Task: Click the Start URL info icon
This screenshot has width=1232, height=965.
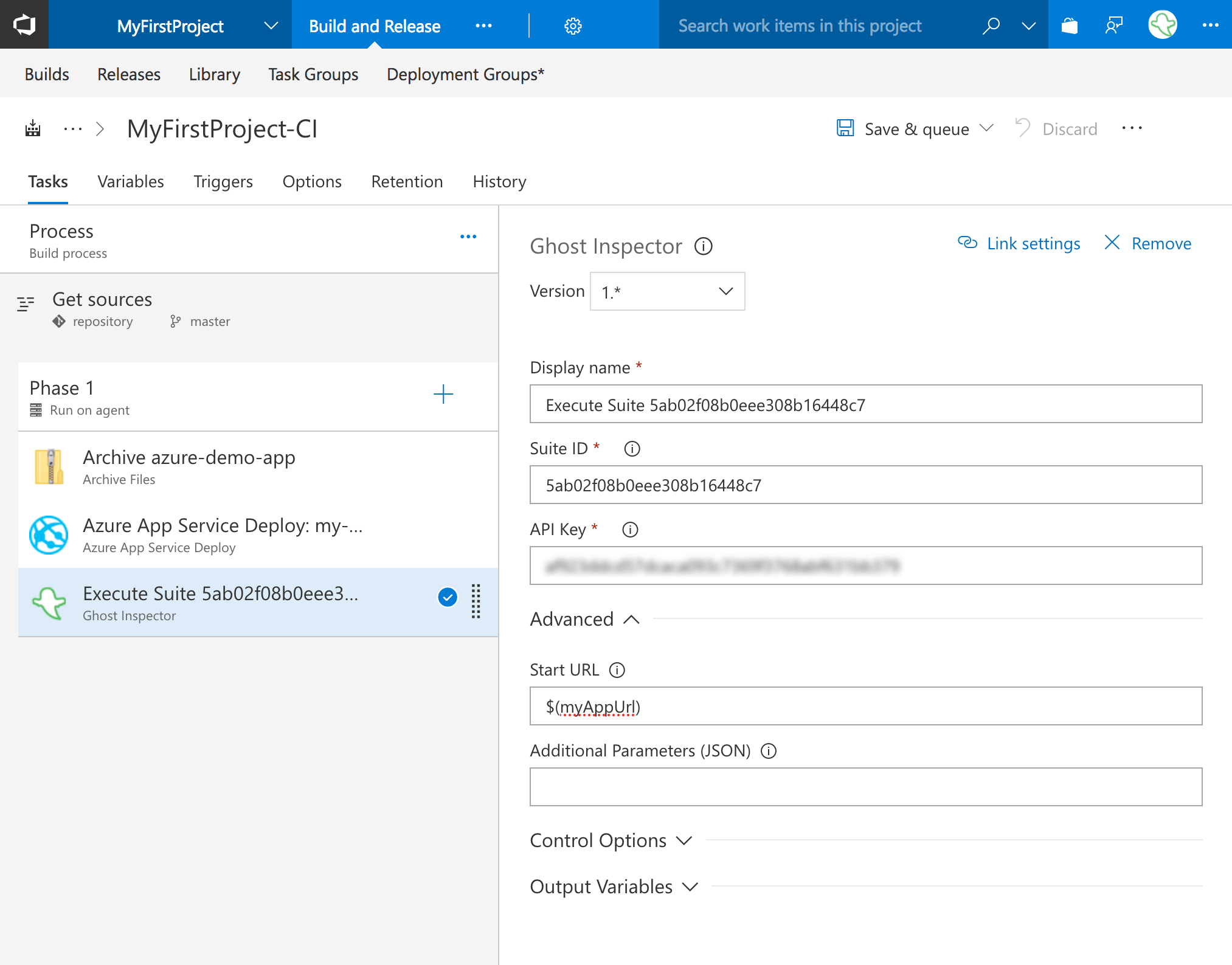Action: 617,670
